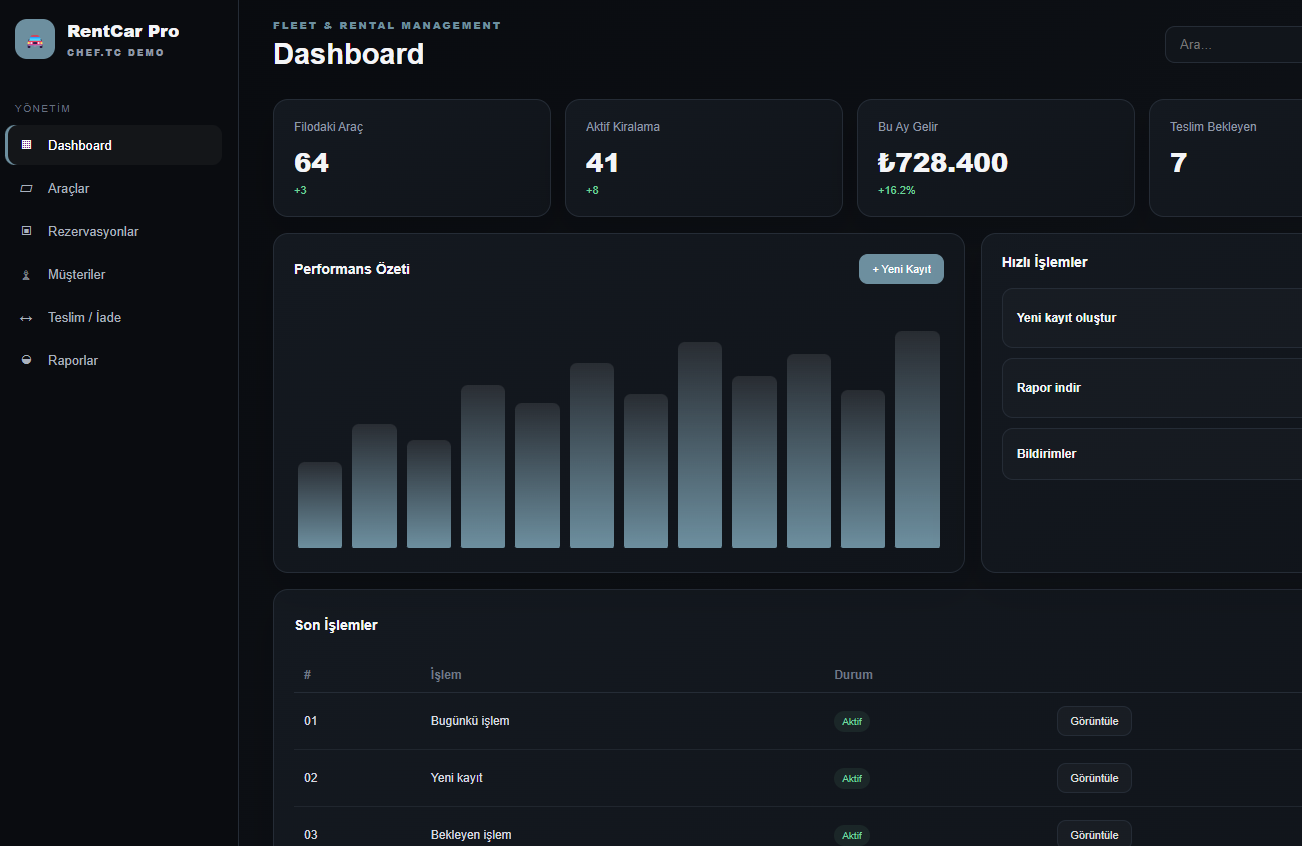Click Aktif badge in row 03
The height and width of the screenshot is (846, 1302).
click(852, 835)
